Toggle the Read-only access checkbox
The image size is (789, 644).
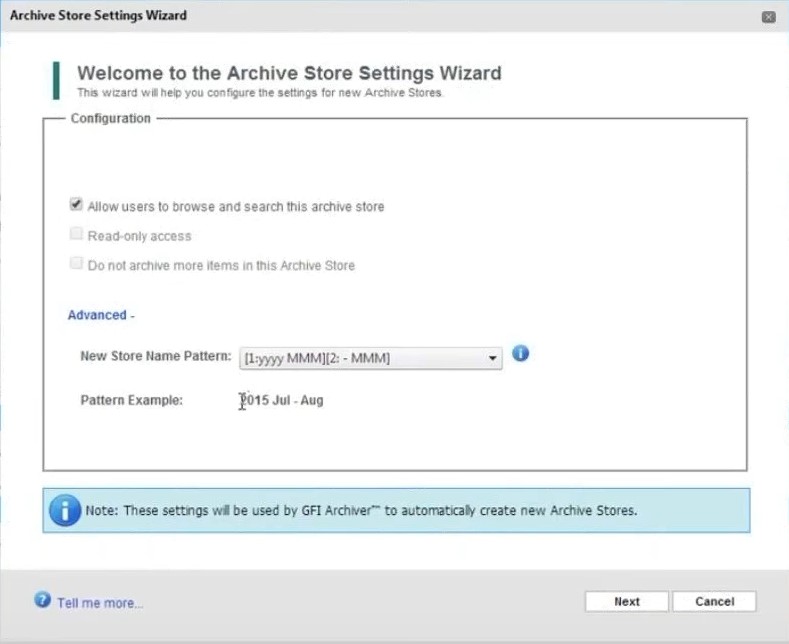coord(76,233)
